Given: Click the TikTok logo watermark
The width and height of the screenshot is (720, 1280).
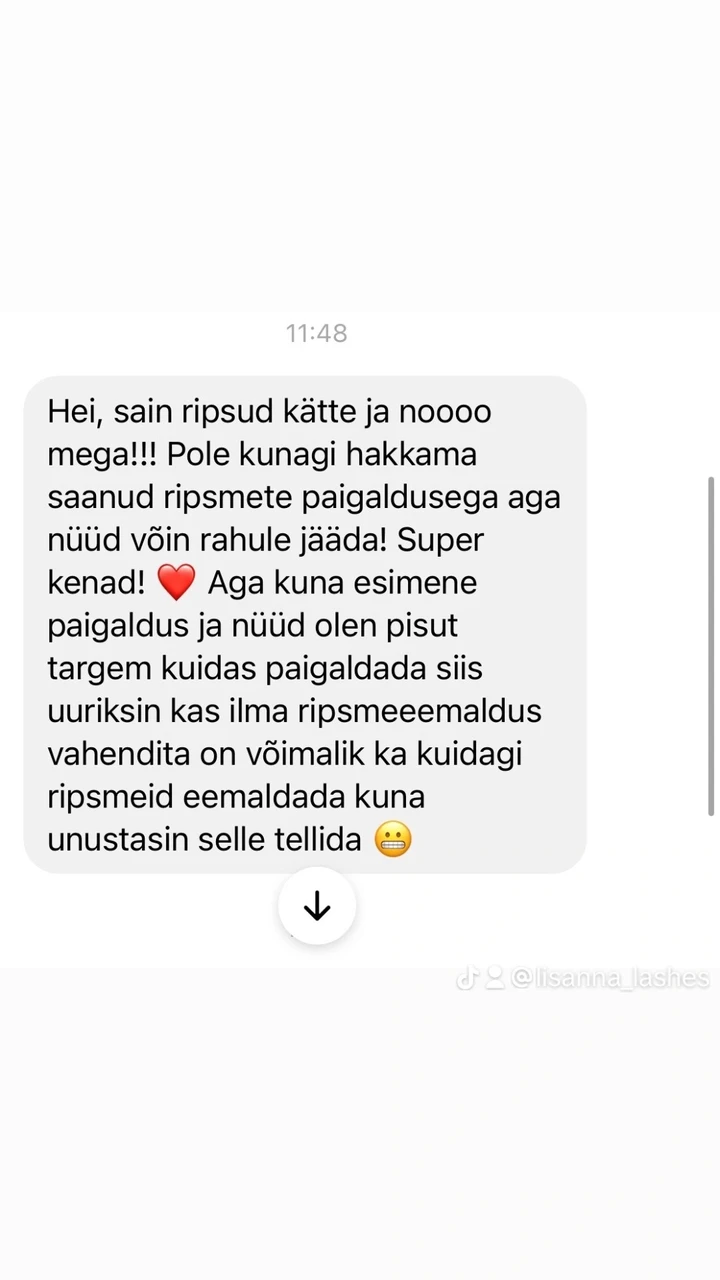Looking at the screenshot, I should click(x=467, y=979).
